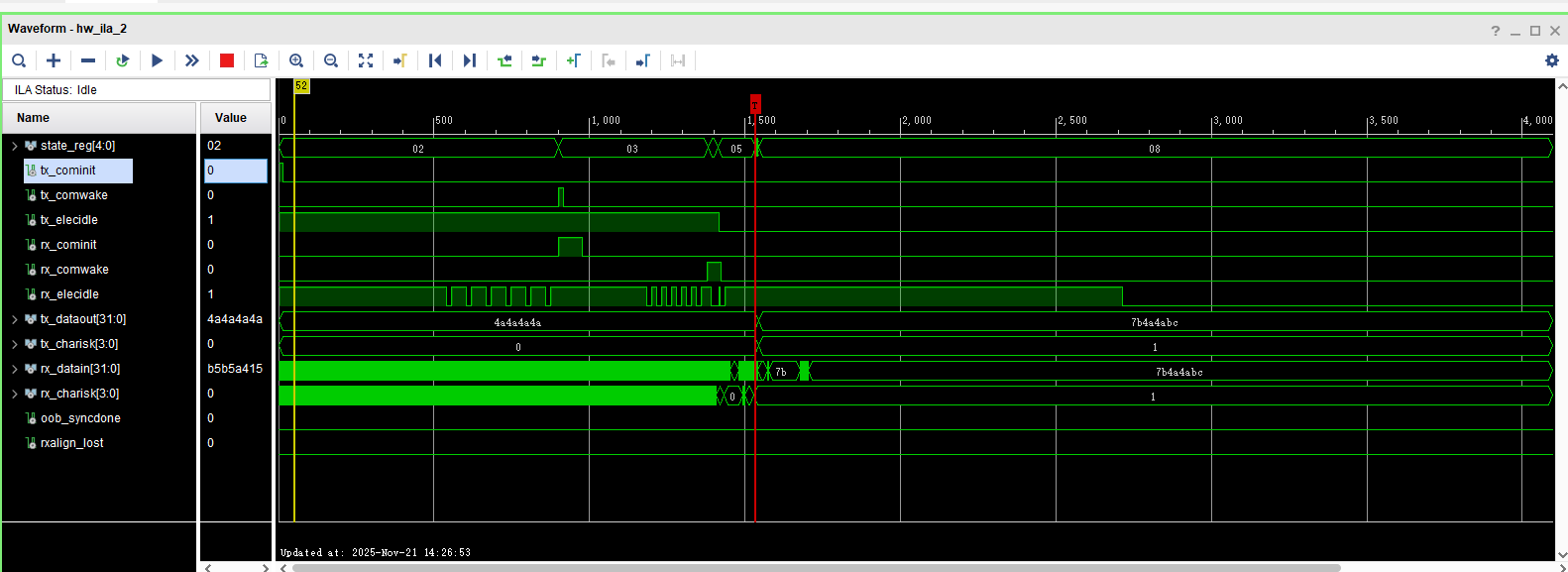Image resolution: width=1568 pixels, height=572 pixels.
Task: Click the Remove minus icon
Action: tap(88, 60)
